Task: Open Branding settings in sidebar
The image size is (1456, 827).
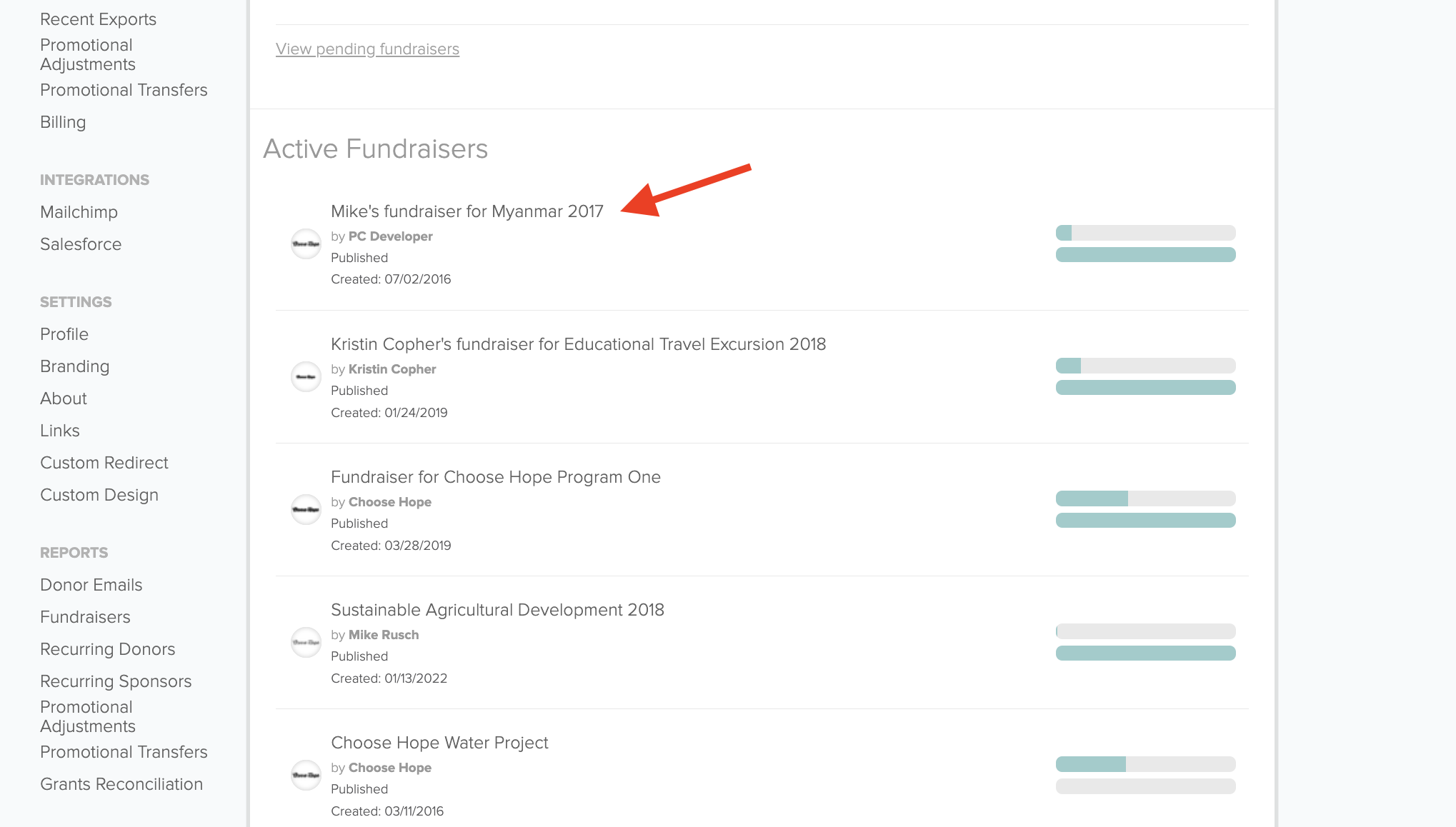Action: [x=74, y=366]
